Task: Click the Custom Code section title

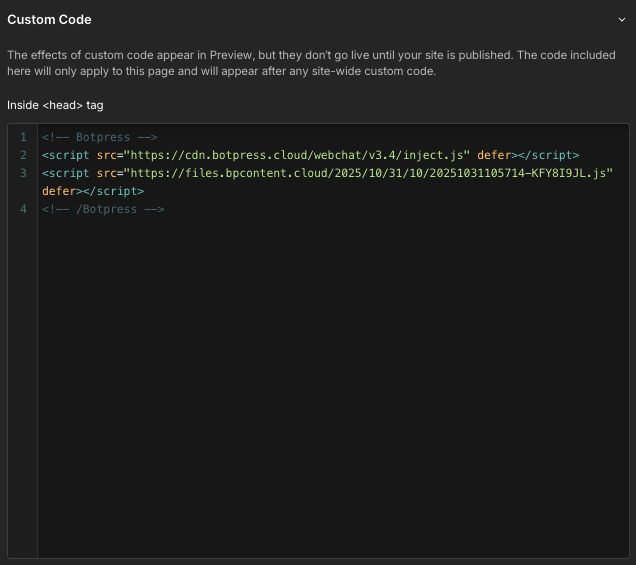Action: 49,19
